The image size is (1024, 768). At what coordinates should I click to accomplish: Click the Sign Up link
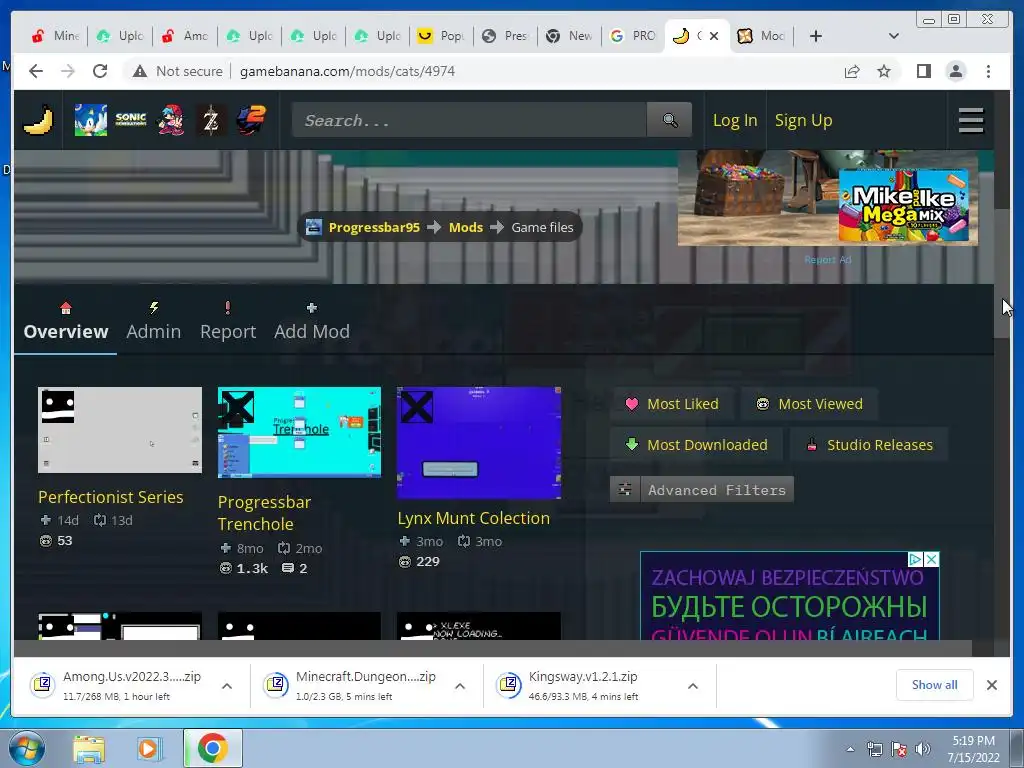(803, 120)
